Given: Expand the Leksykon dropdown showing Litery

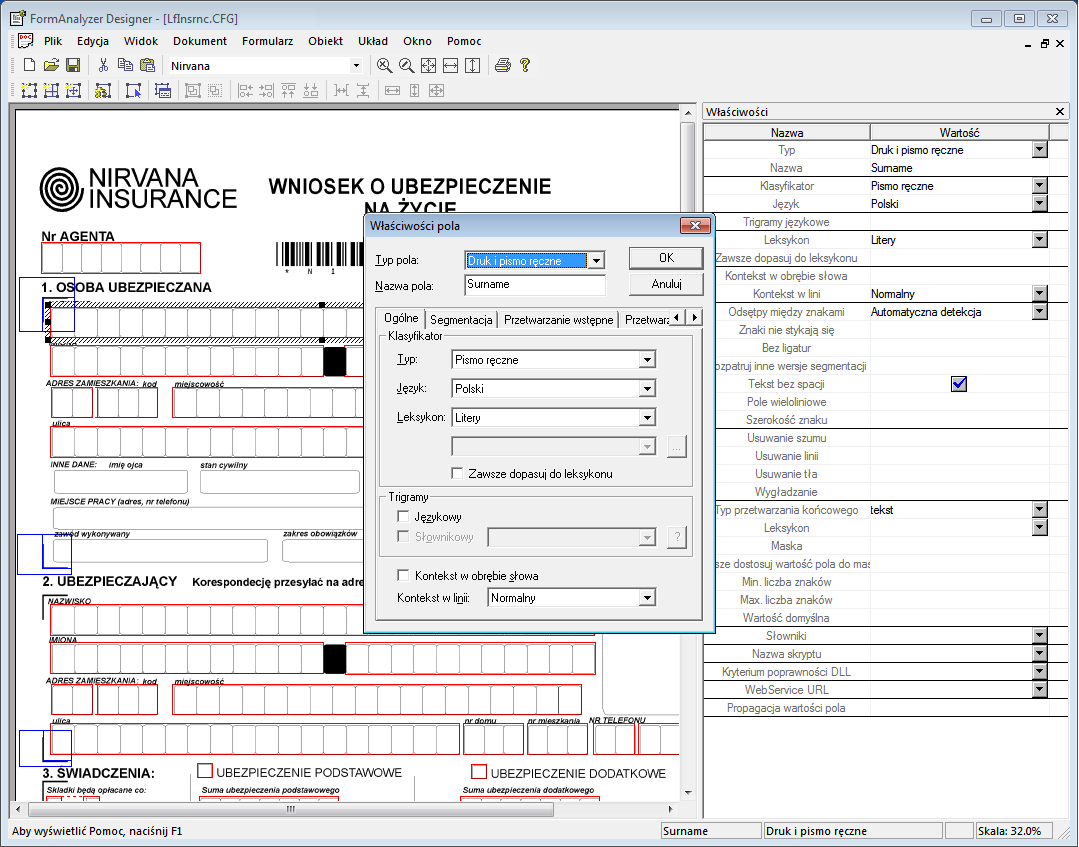Looking at the screenshot, I should coord(648,417).
